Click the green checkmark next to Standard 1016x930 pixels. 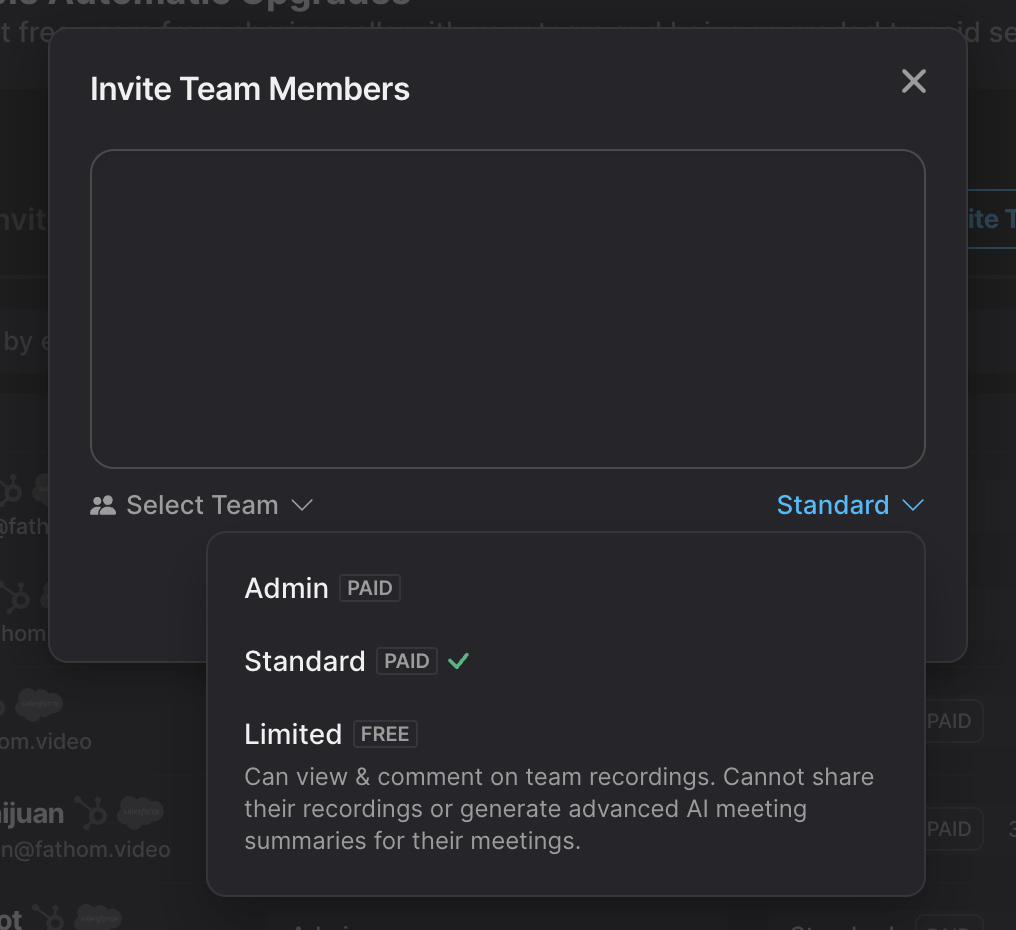click(458, 662)
